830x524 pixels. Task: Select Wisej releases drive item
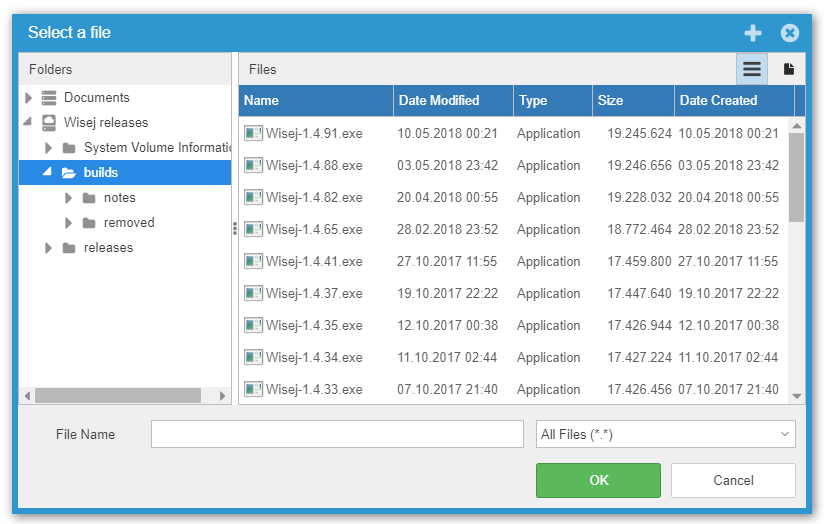pyautogui.click(x=106, y=122)
